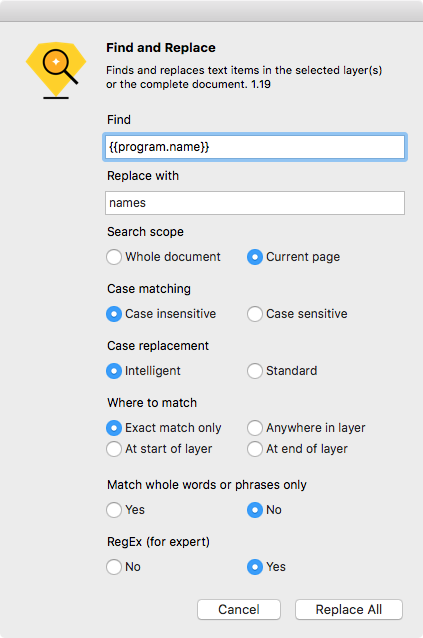Click the Cancel button
This screenshot has height=638, width=423.
[x=239, y=610]
